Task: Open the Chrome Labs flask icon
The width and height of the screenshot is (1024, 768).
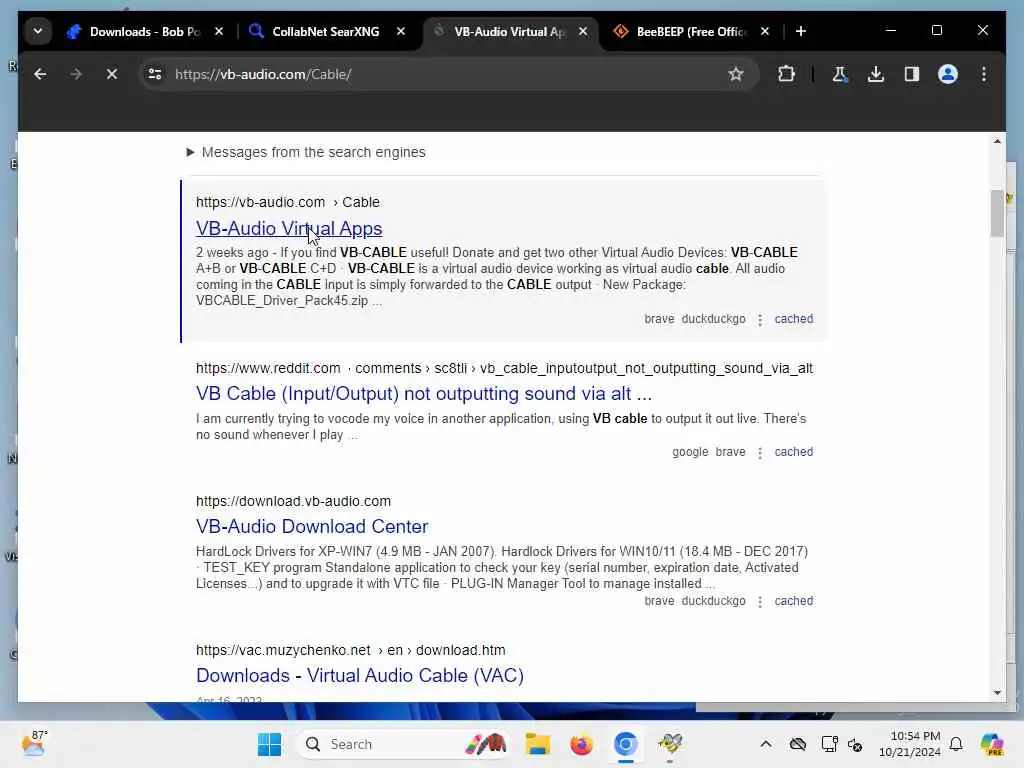Action: pos(840,74)
